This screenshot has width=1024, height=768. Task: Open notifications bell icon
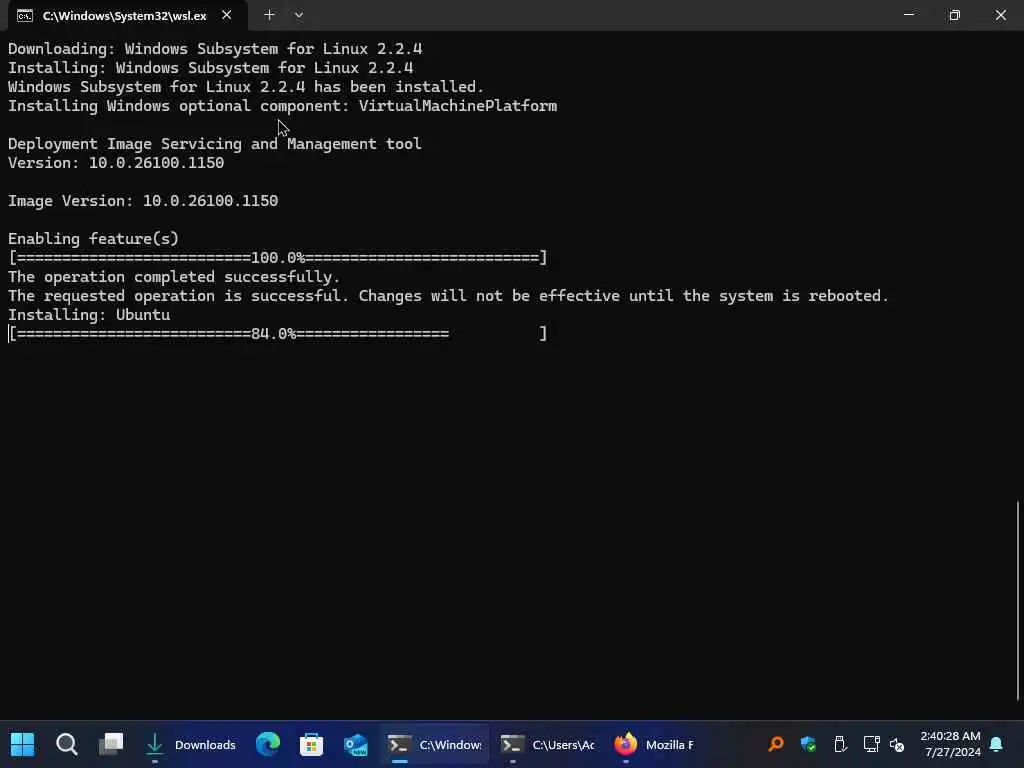tap(997, 744)
